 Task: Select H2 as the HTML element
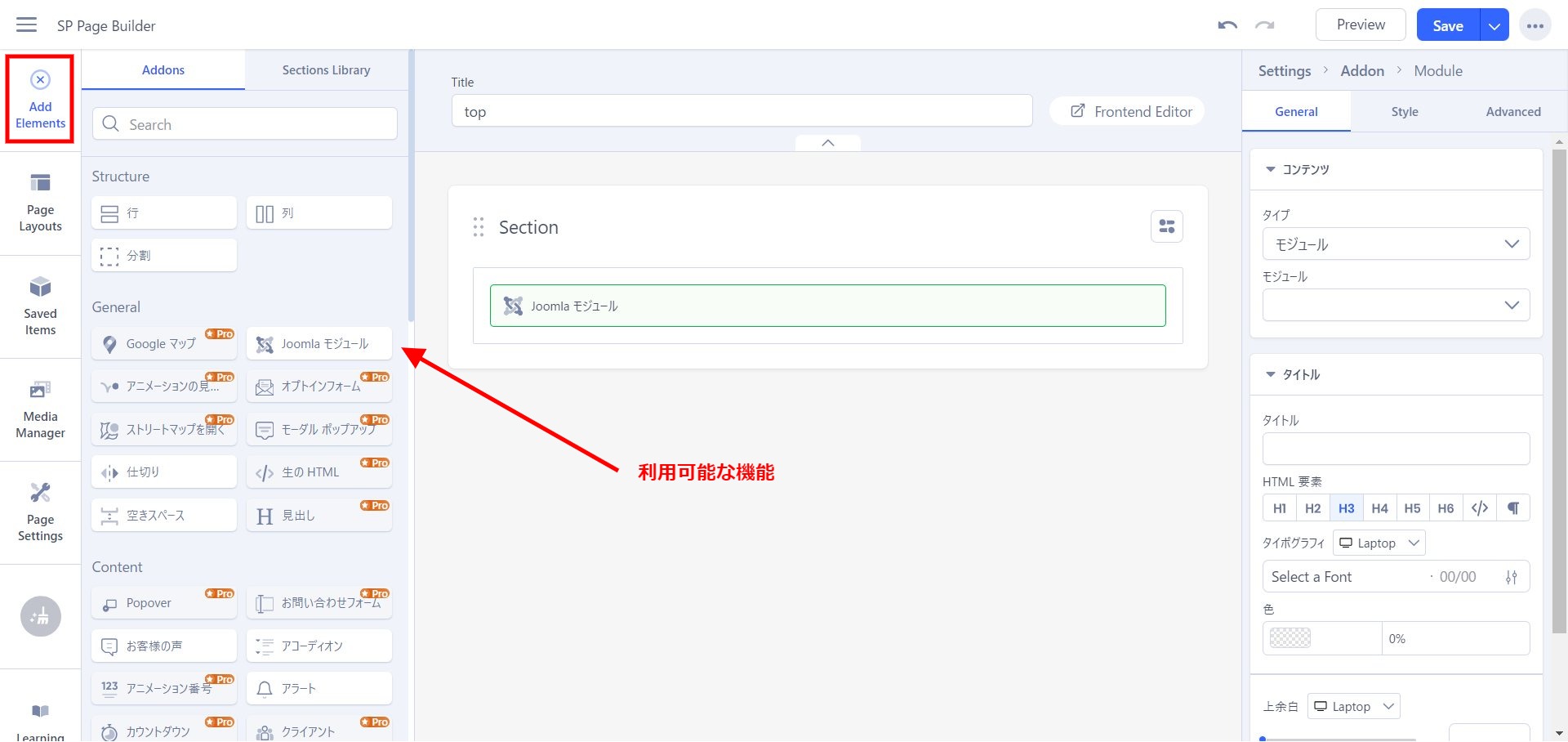(x=1312, y=508)
